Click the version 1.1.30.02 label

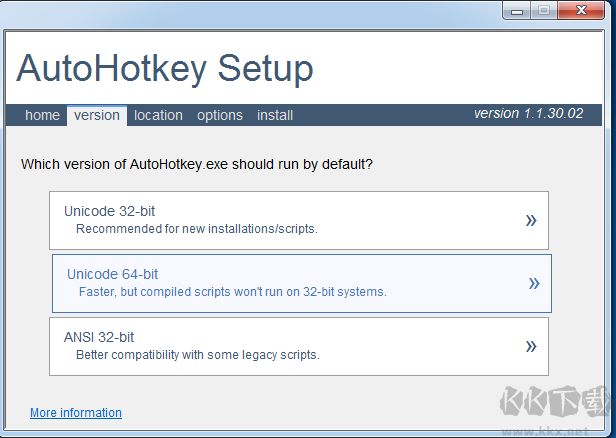point(528,114)
